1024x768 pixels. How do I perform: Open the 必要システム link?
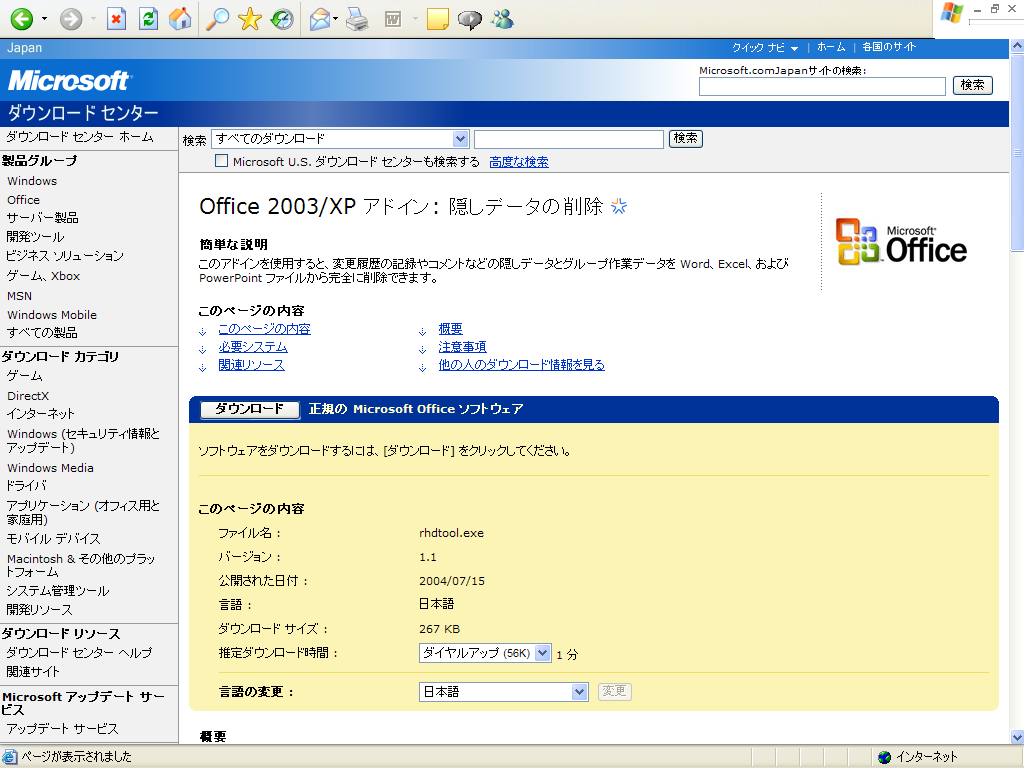[253, 347]
